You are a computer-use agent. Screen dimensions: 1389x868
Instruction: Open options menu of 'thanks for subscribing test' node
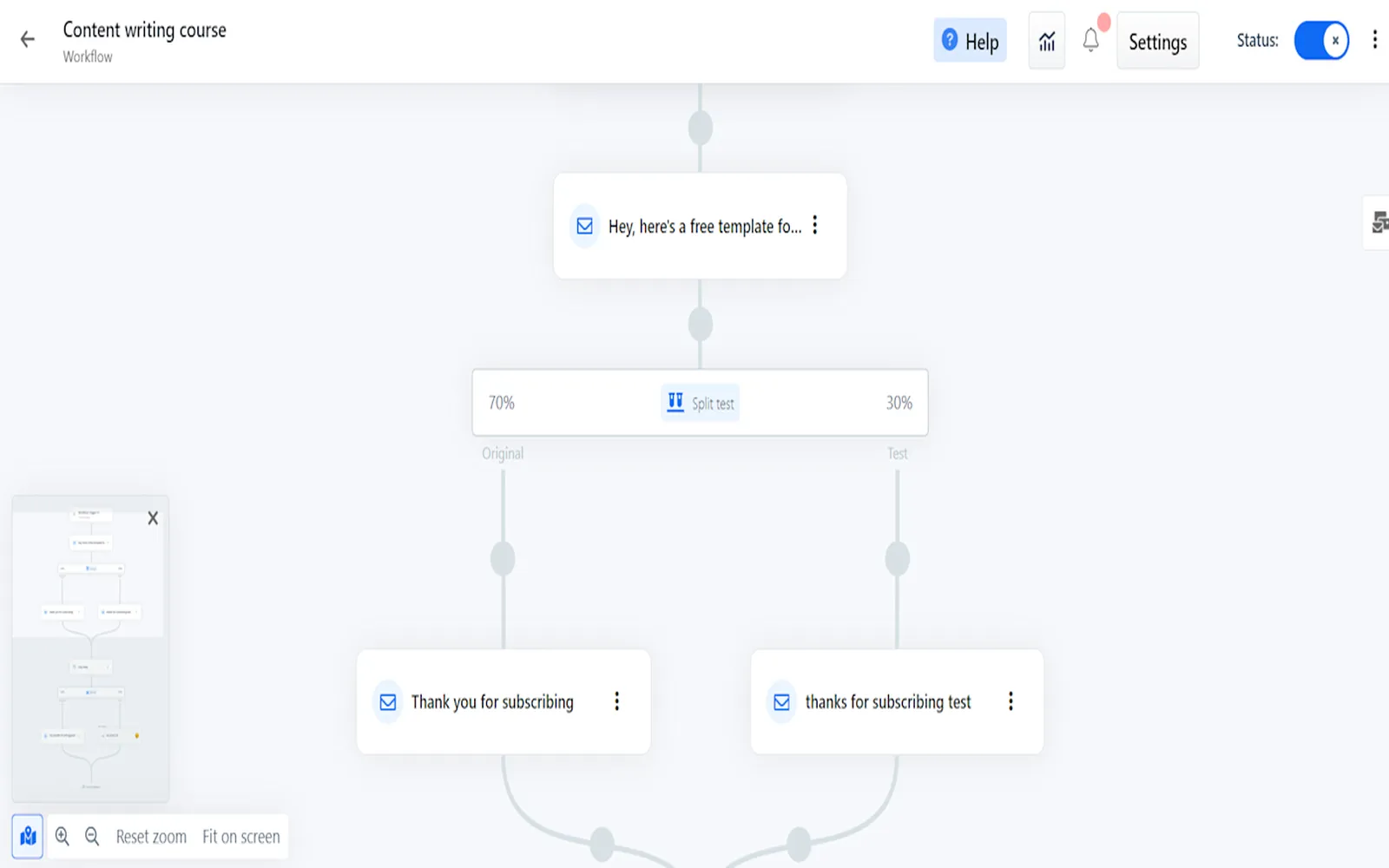(x=1010, y=701)
